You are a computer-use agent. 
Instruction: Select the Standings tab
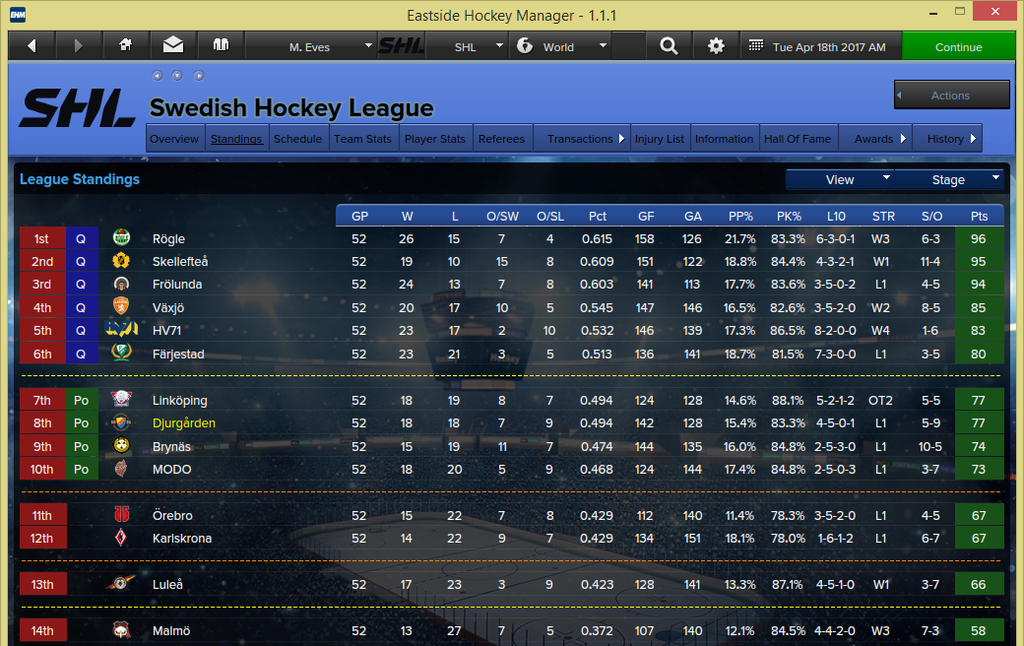(236, 138)
